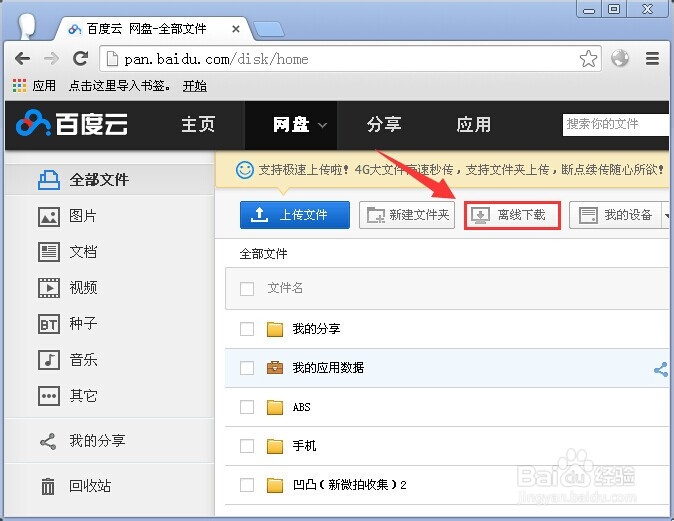The width and height of the screenshot is (674, 521).
Task: Focus the 搜索你的文件 search field
Action: 616,125
